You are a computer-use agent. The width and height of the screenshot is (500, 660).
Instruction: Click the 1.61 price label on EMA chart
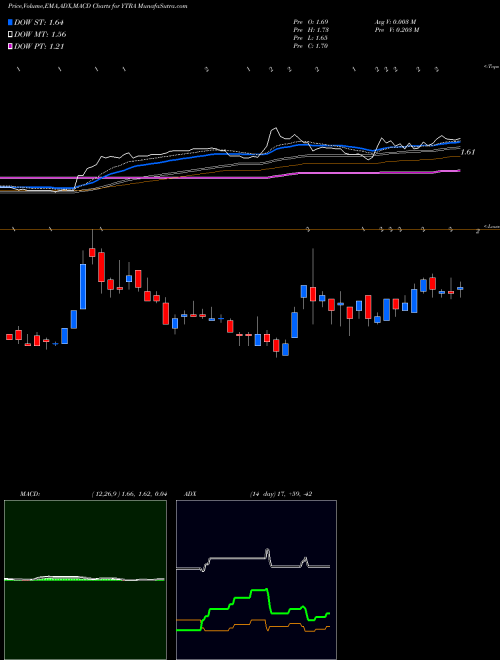point(468,152)
